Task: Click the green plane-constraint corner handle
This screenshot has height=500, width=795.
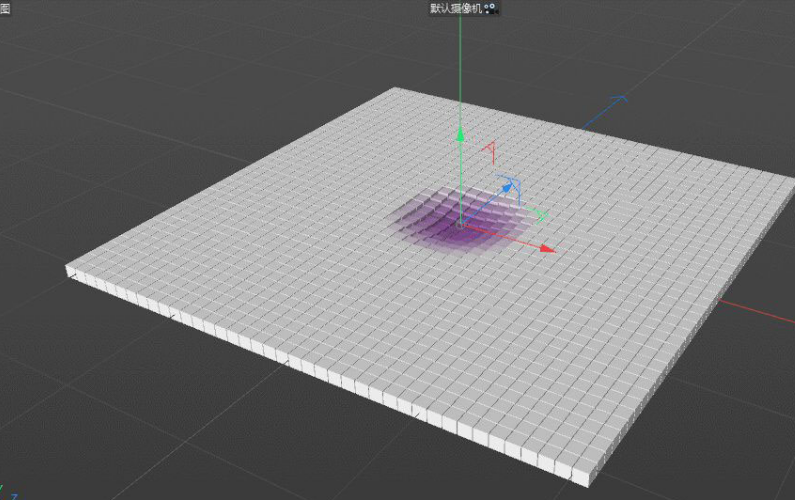Action: click(x=539, y=215)
